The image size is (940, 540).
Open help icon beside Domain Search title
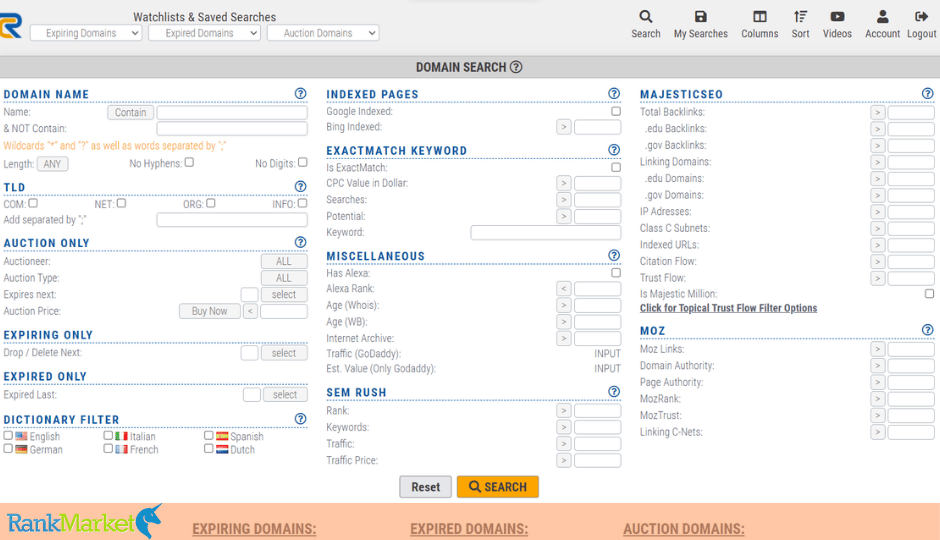click(x=516, y=67)
